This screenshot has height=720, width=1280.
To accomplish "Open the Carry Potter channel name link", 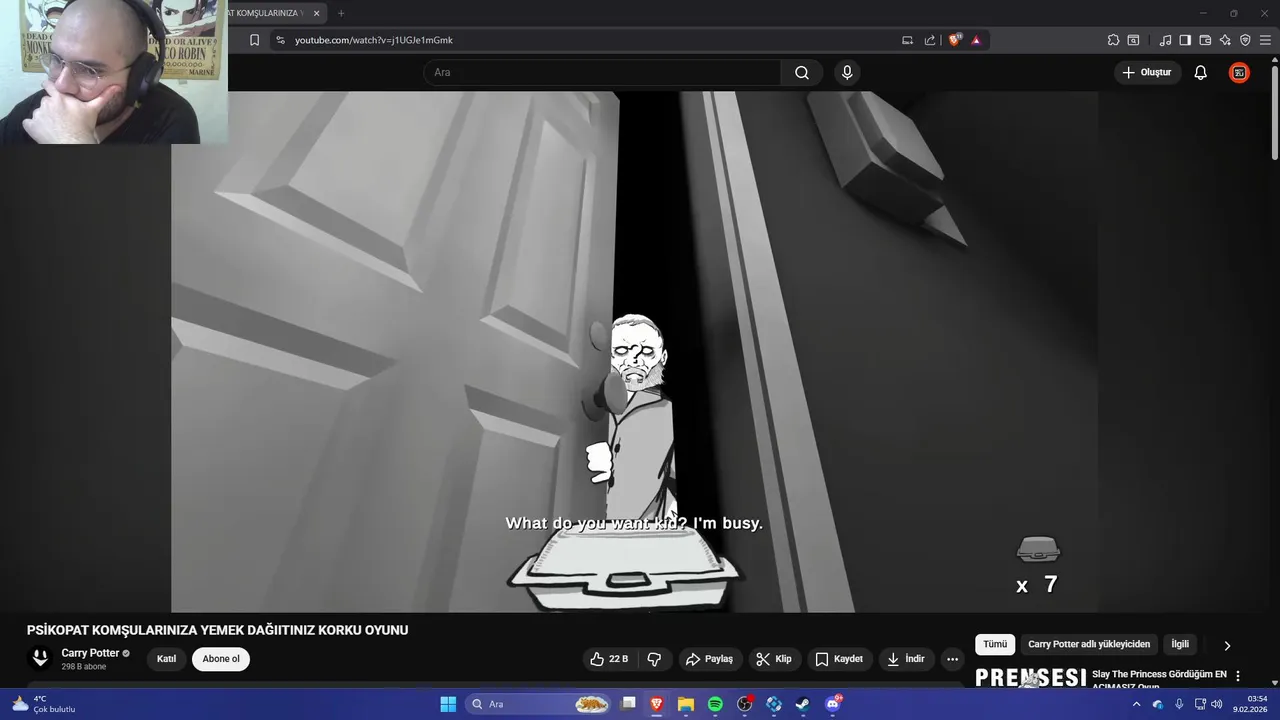I will (90, 653).
